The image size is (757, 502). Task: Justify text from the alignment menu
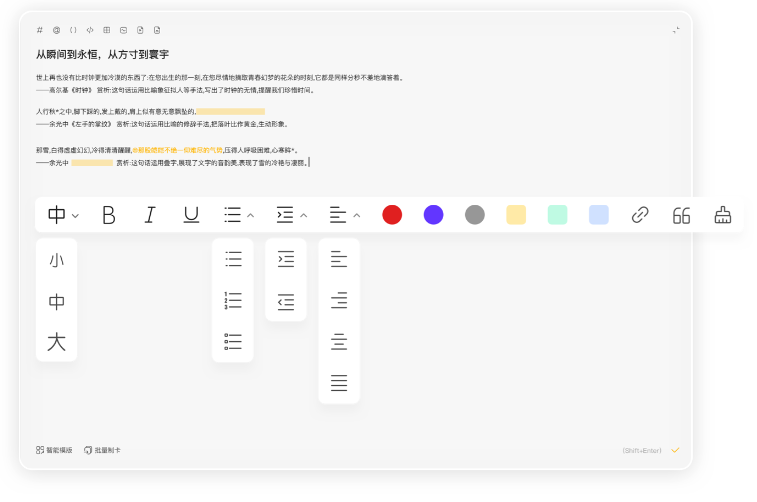click(339, 383)
